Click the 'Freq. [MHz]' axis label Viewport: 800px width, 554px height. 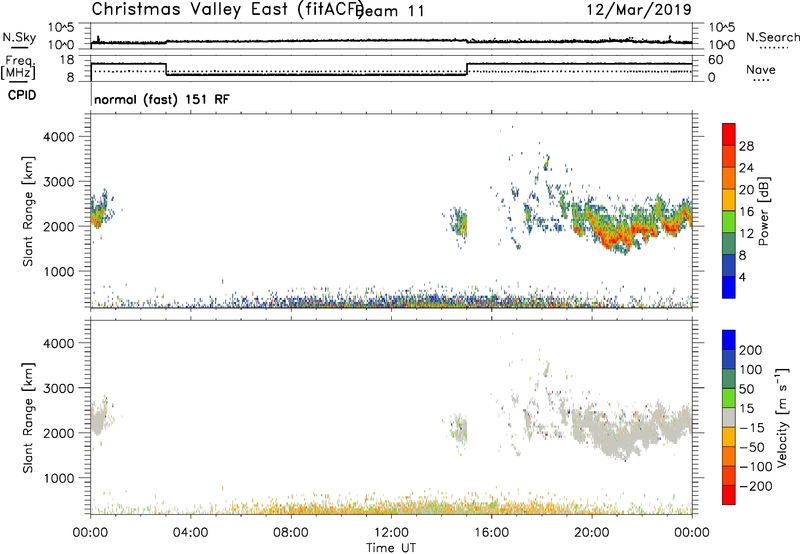tap(18, 68)
